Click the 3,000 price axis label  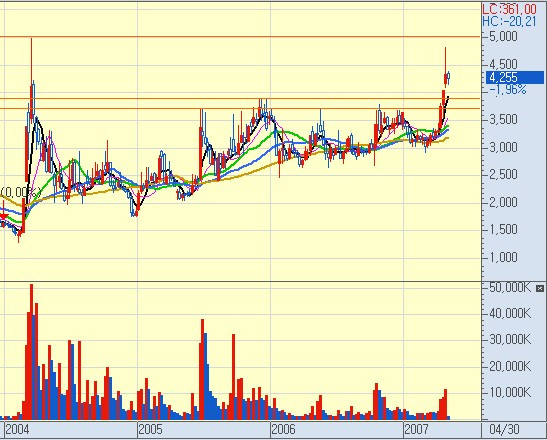click(503, 147)
